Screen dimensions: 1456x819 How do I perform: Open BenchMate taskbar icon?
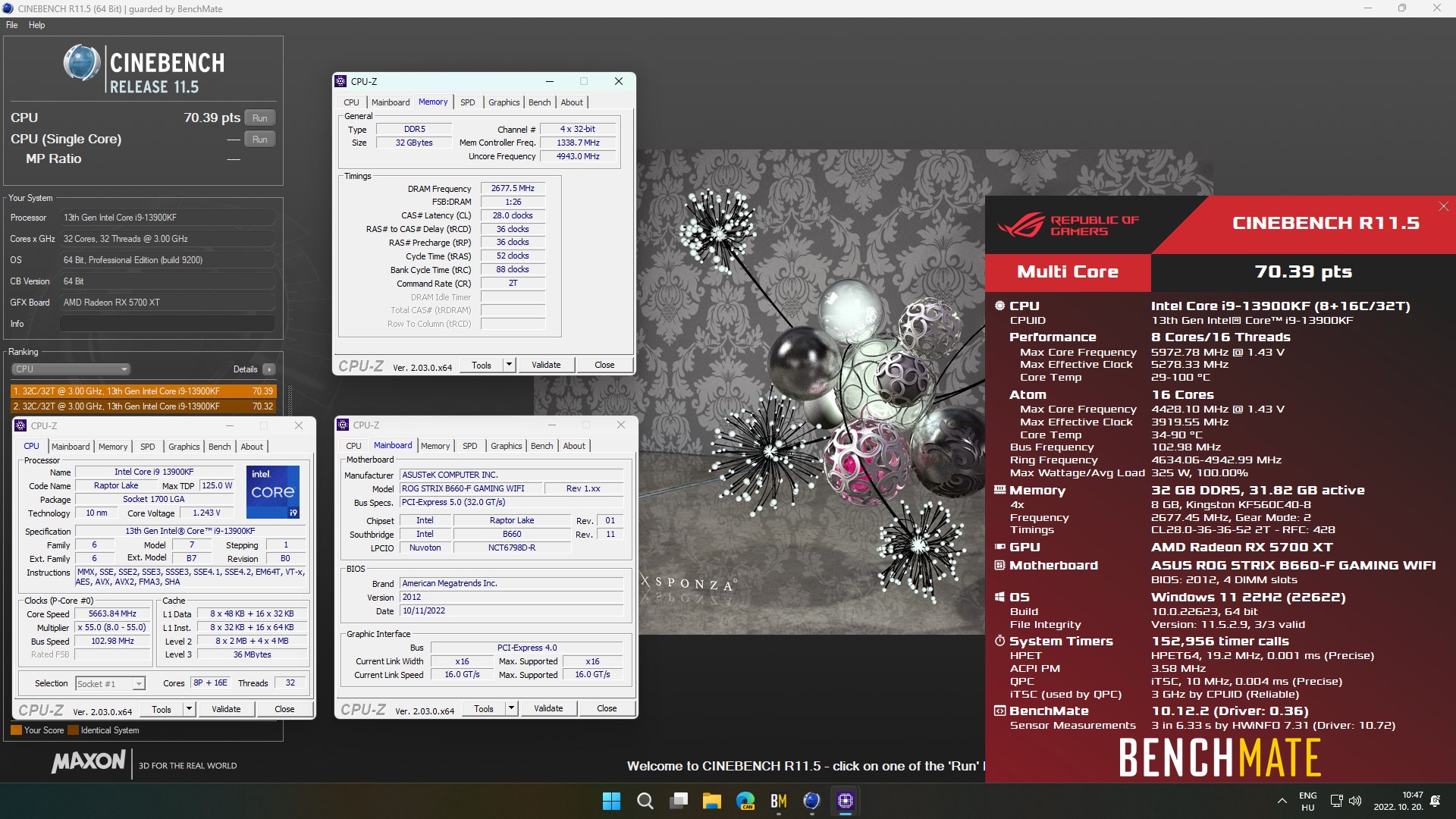[778, 801]
